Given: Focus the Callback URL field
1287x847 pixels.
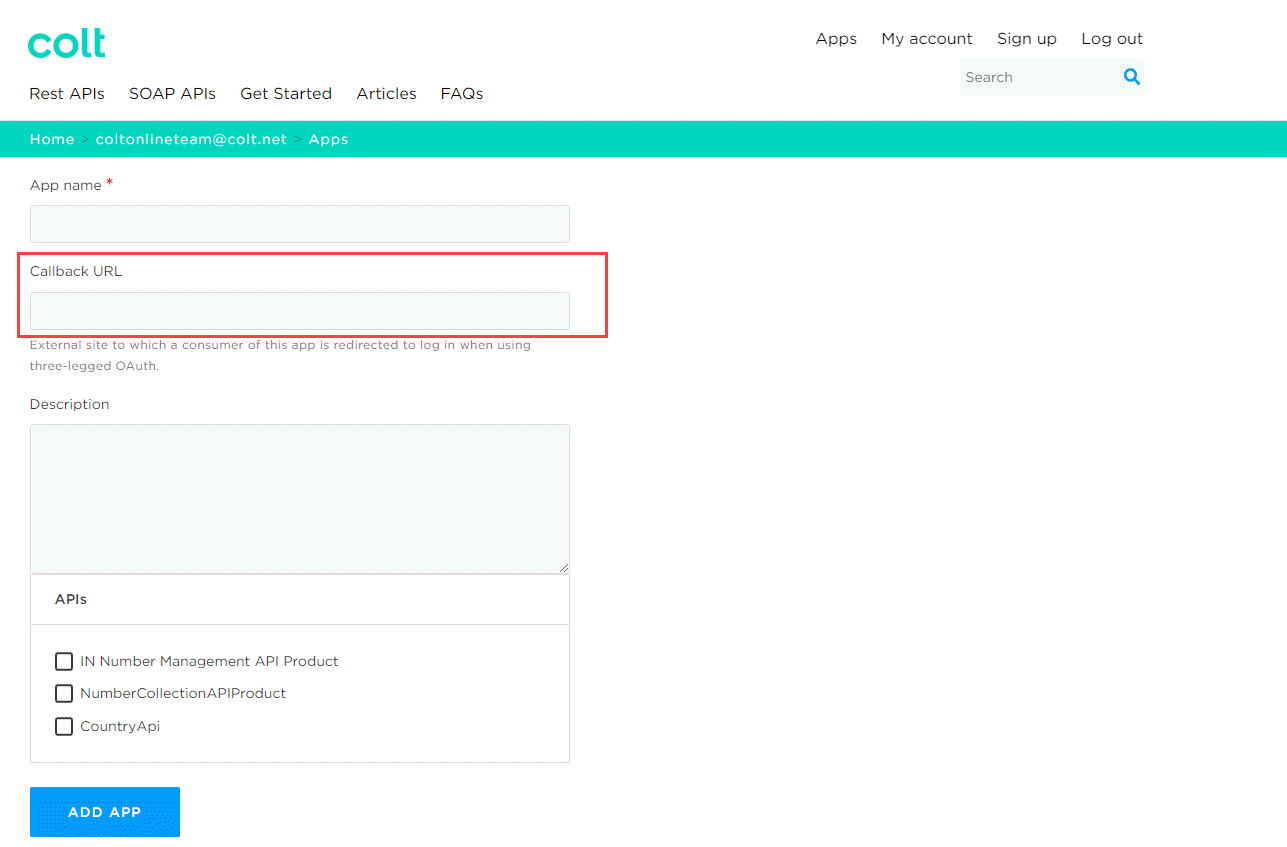Looking at the screenshot, I should coord(300,311).
